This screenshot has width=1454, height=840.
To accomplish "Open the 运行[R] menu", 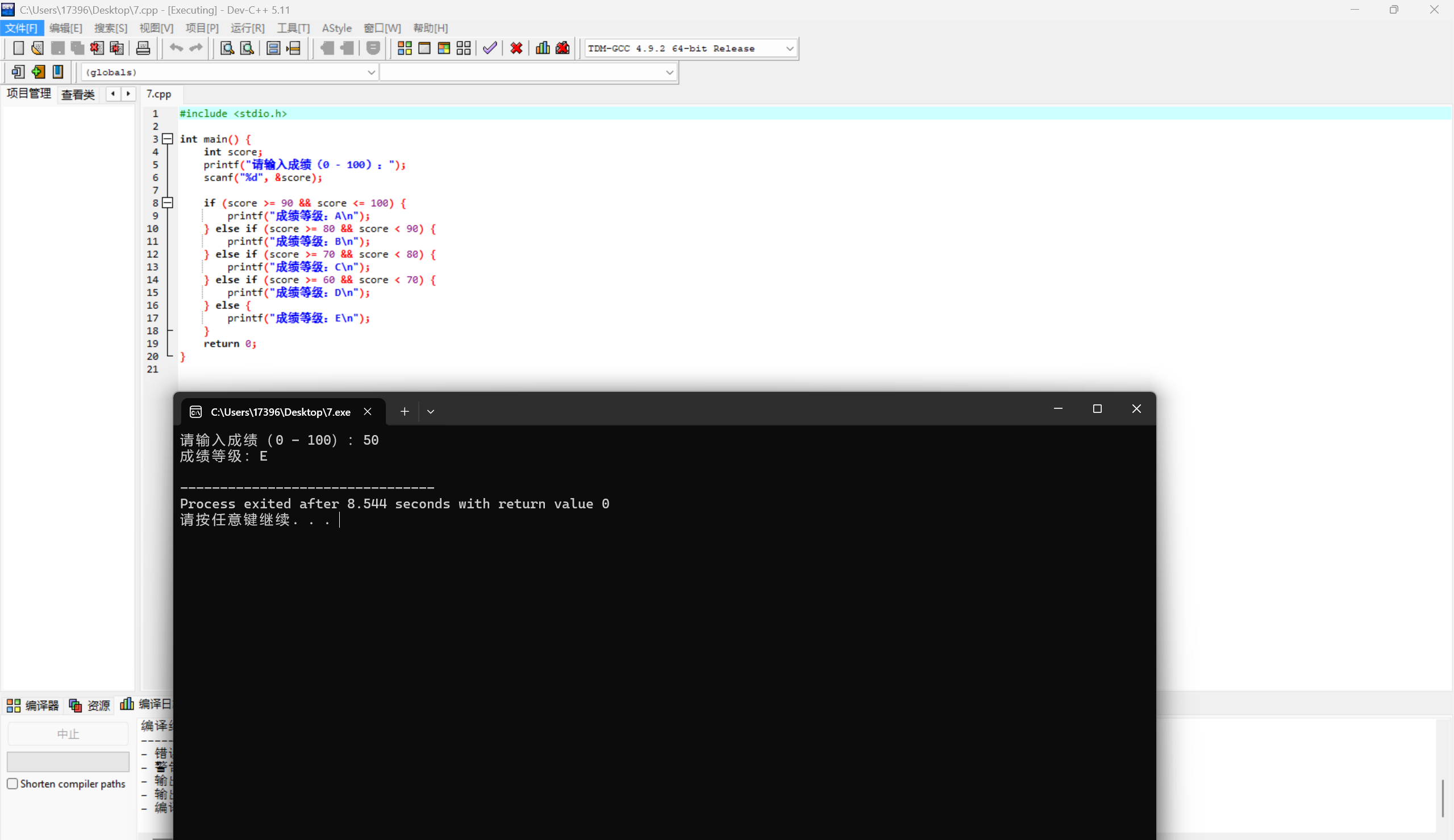I will coord(248,28).
